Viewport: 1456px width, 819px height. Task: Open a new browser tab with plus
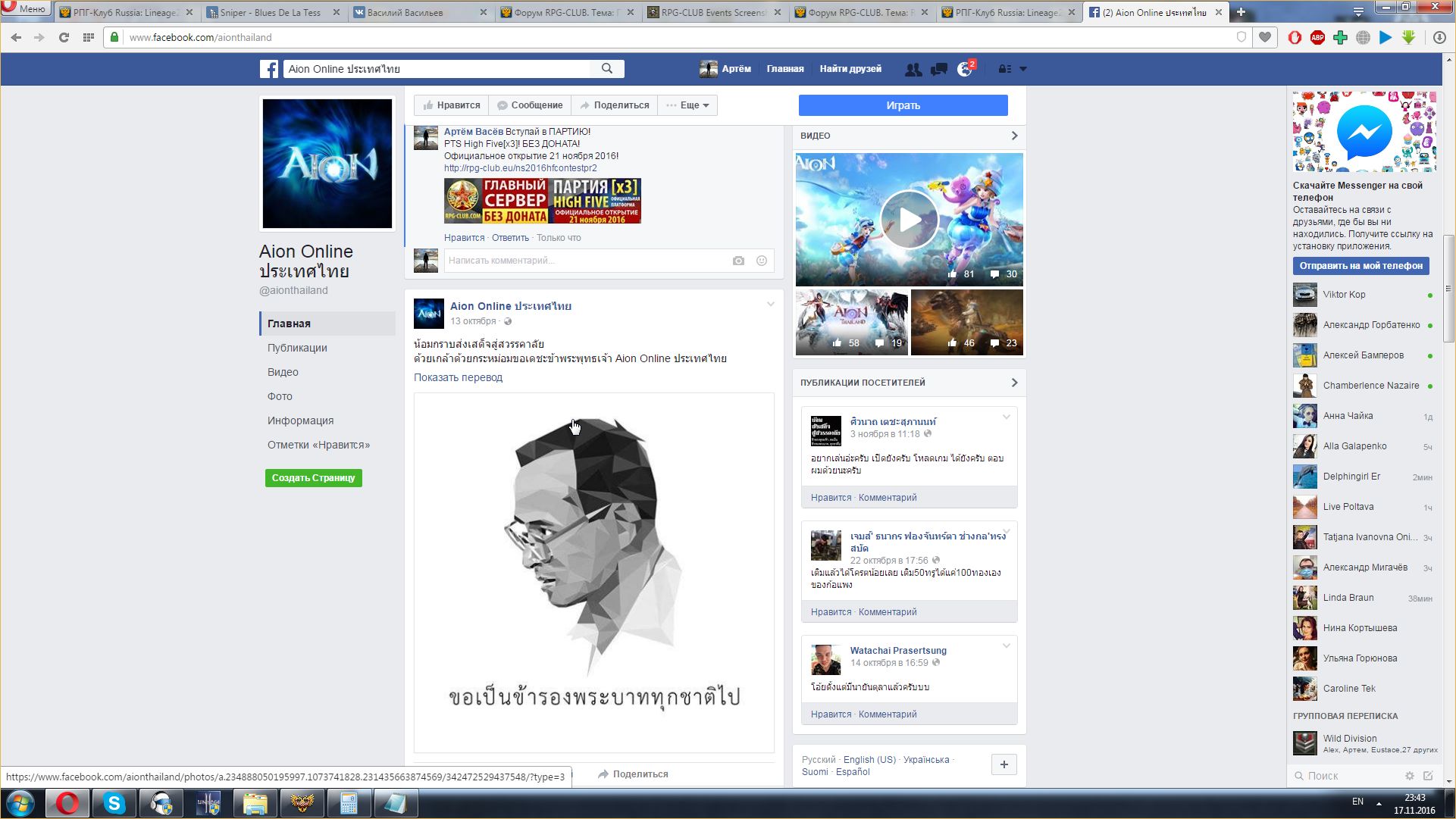coord(1241,12)
